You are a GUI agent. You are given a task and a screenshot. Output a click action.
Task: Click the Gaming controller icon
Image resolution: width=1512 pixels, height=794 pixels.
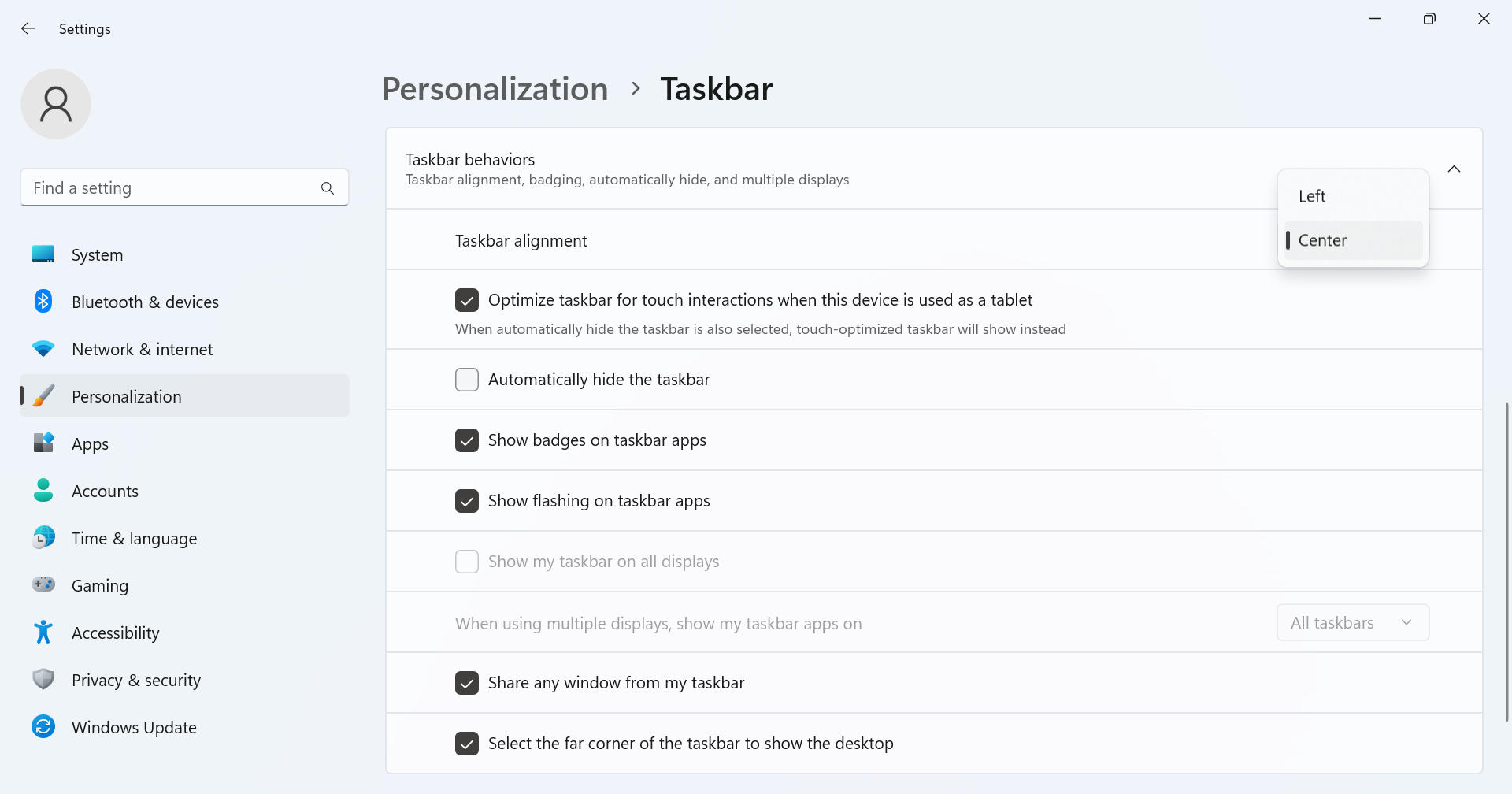click(43, 584)
